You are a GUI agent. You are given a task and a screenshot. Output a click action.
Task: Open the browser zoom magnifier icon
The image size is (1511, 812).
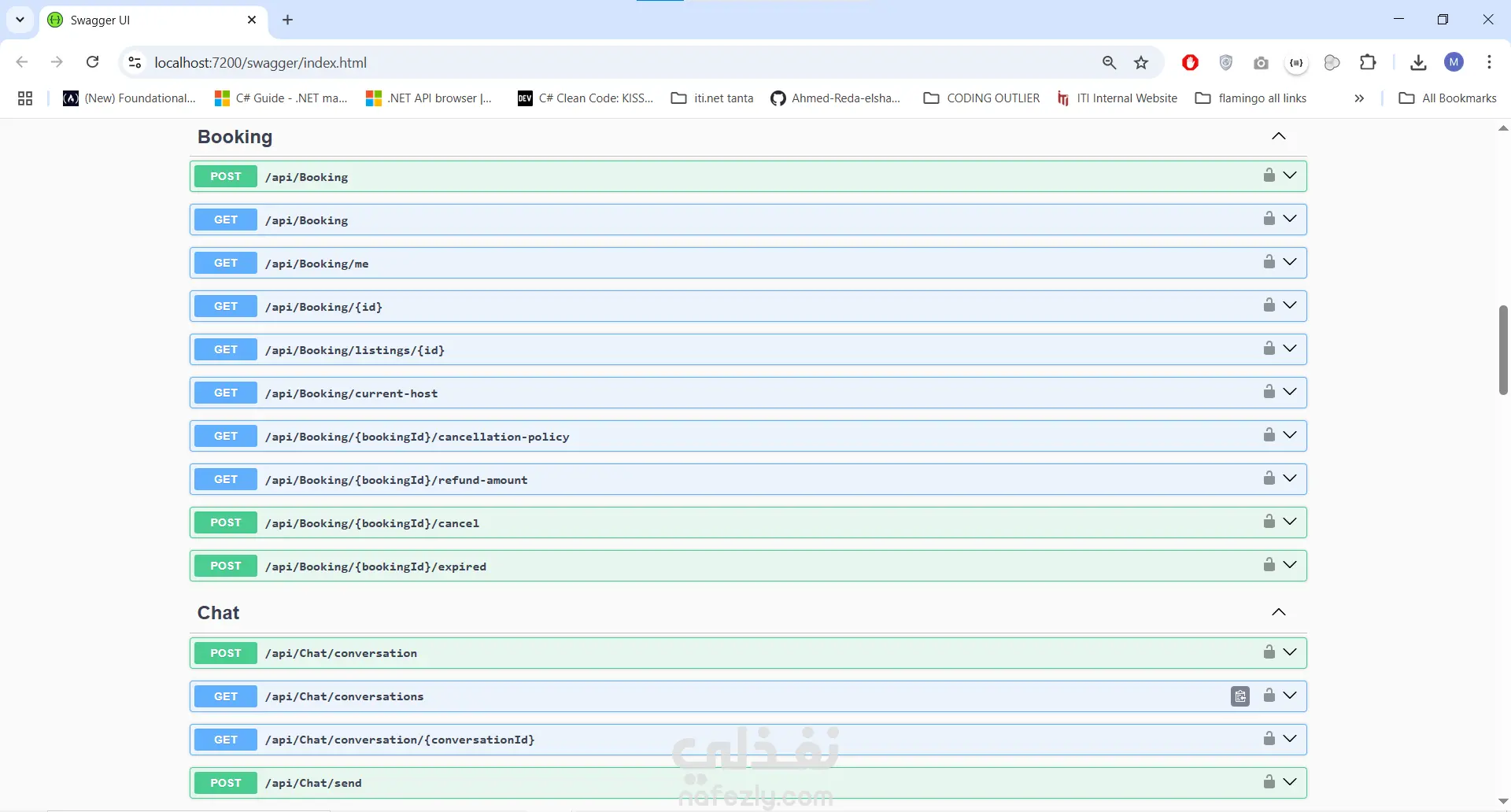click(1109, 63)
